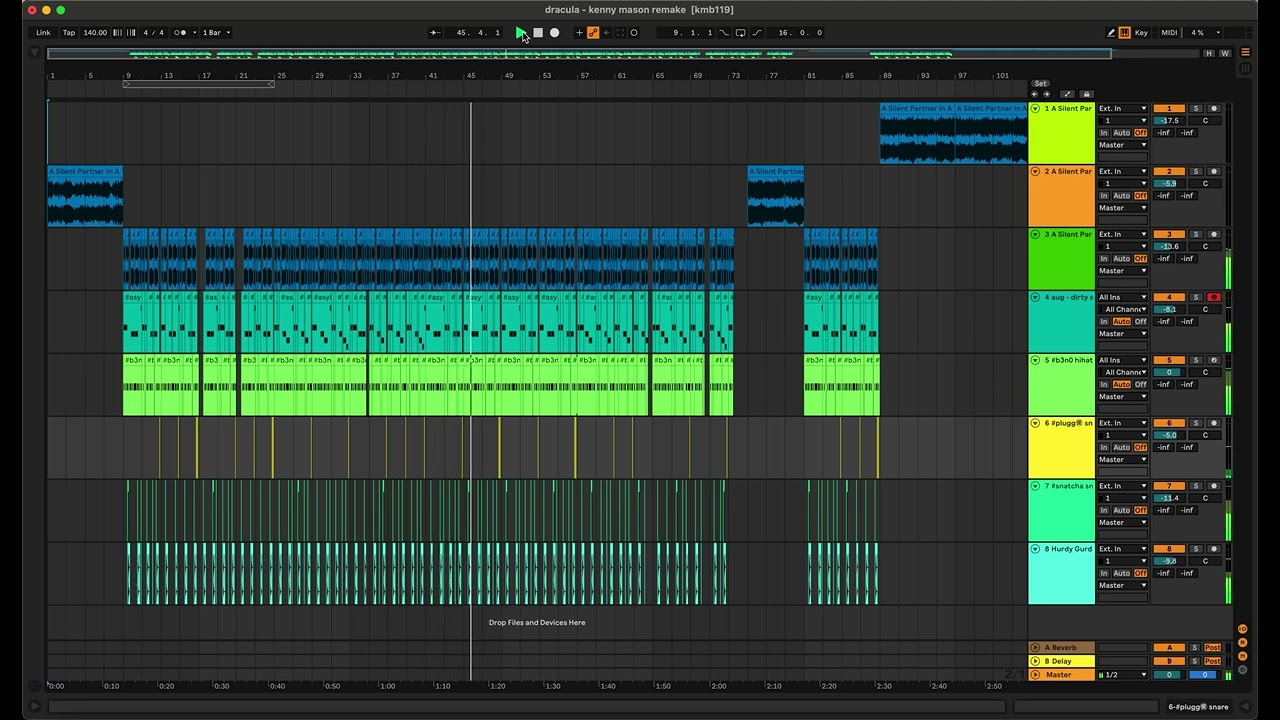
Task: Open track 1 Ext. In input dropdown
Action: pyautogui.click(x=1123, y=108)
